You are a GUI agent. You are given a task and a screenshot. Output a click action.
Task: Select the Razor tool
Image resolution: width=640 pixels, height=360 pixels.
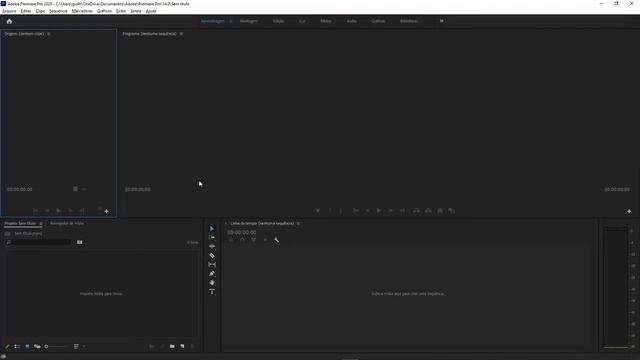tap(212, 256)
